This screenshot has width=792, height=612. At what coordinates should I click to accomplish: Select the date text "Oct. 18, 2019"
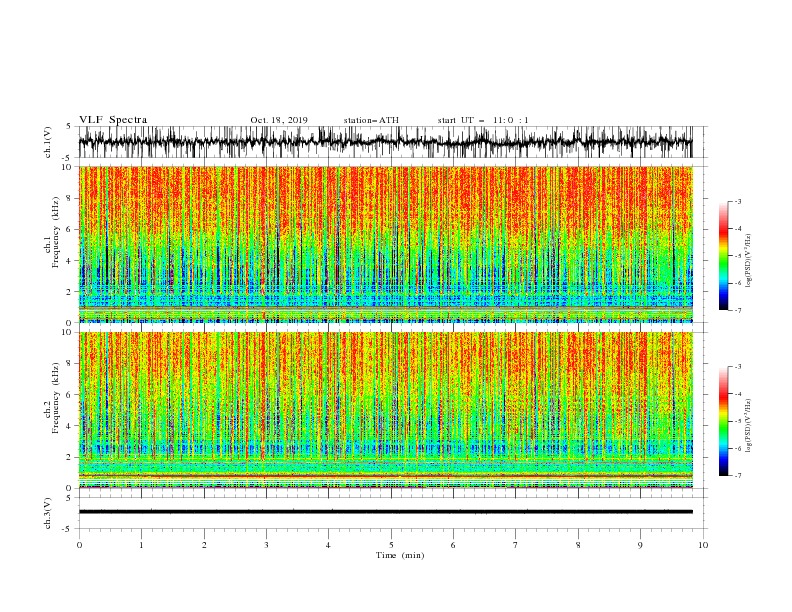click(x=279, y=120)
